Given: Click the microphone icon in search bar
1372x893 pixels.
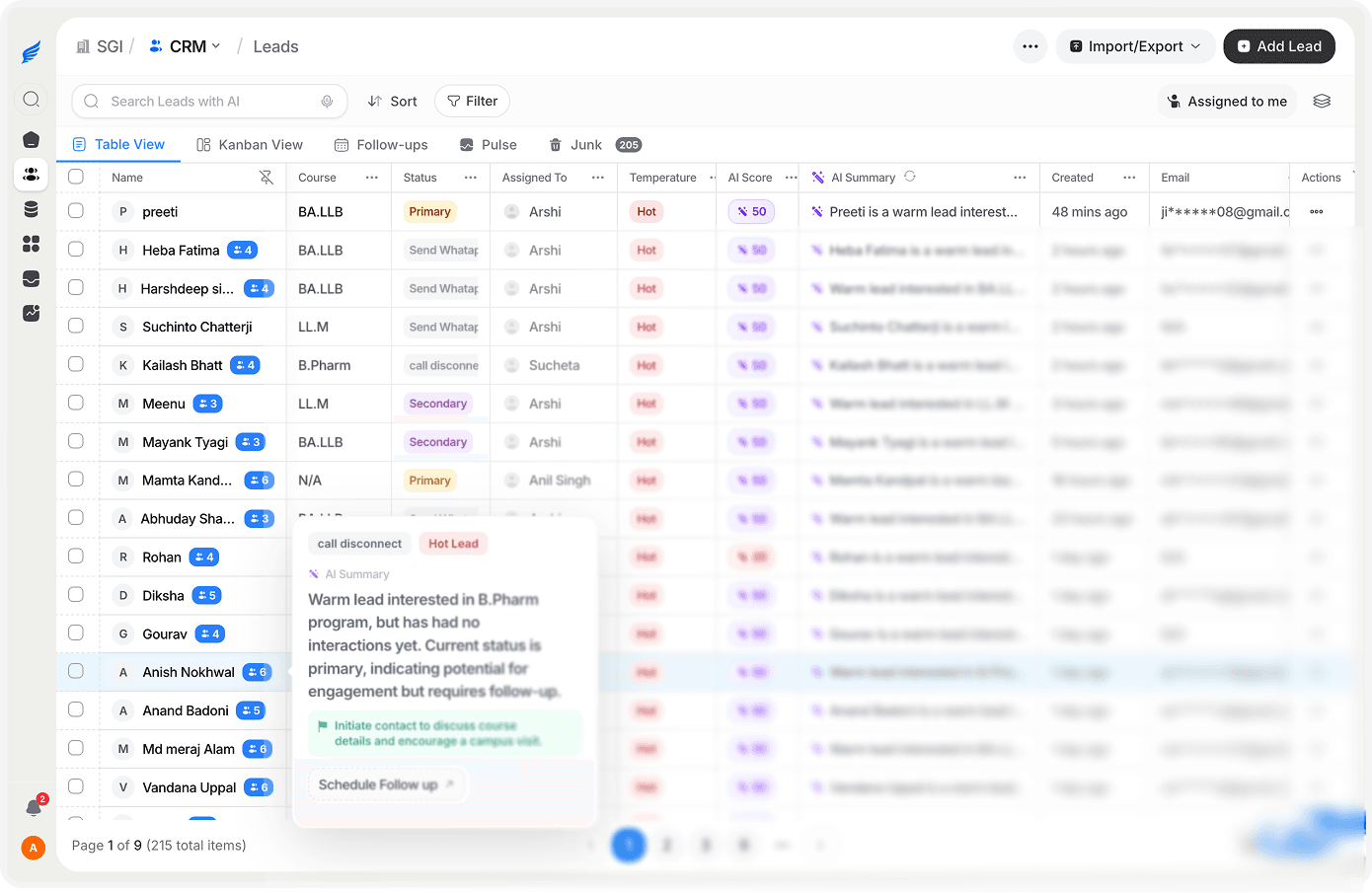Looking at the screenshot, I should click(x=327, y=102).
